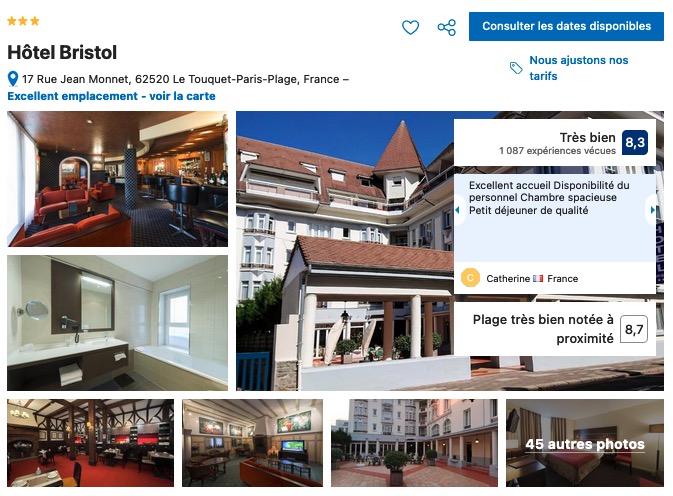The width and height of the screenshot is (673, 496).
Task: Click the three-star hotel rating
Action: (x=23, y=21)
